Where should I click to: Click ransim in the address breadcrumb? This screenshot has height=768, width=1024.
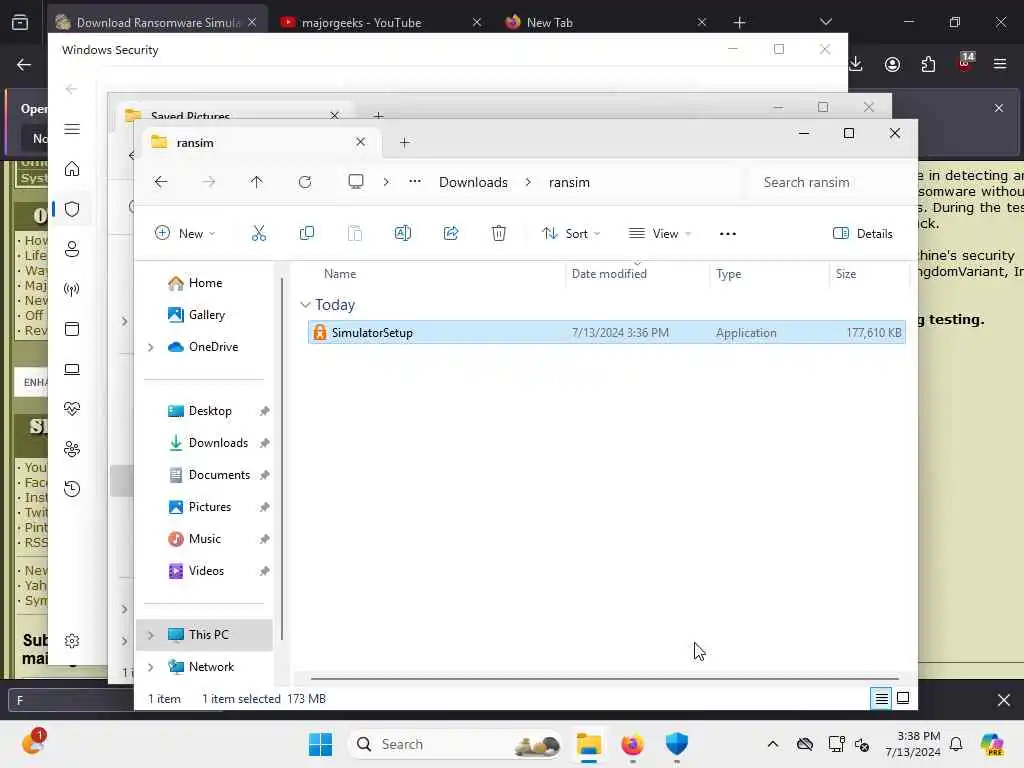[x=569, y=182]
